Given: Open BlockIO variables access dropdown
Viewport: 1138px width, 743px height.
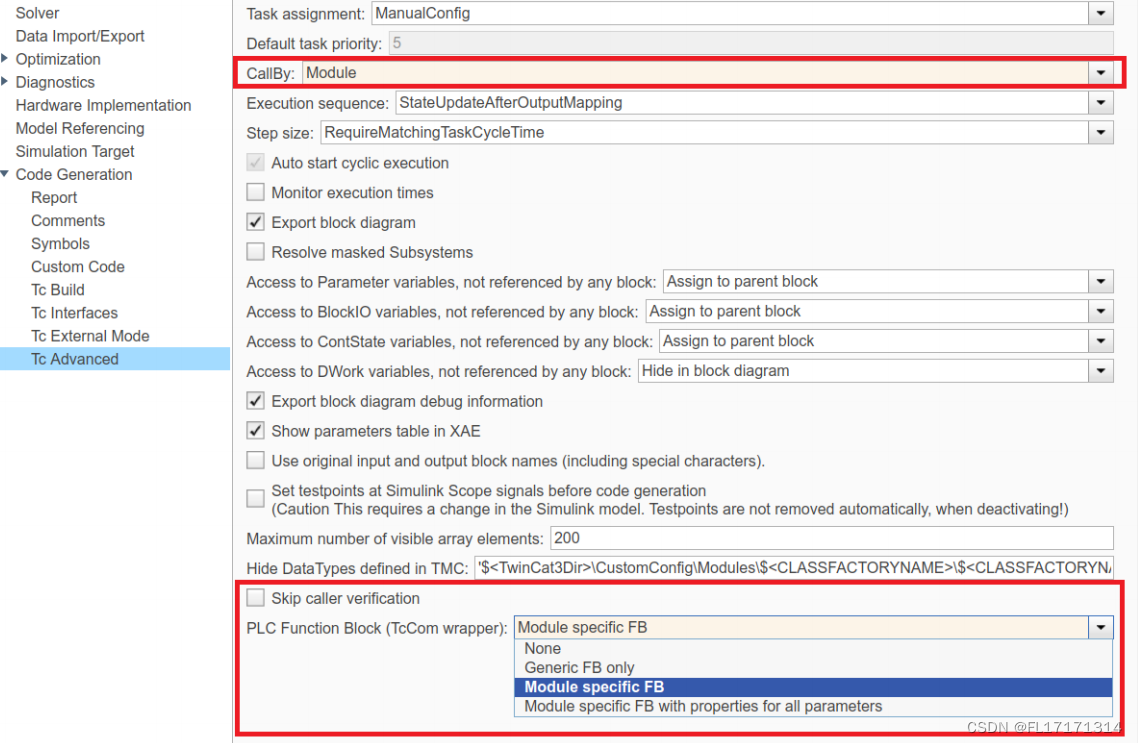Looking at the screenshot, I should pyautogui.click(x=1101, y=311).
